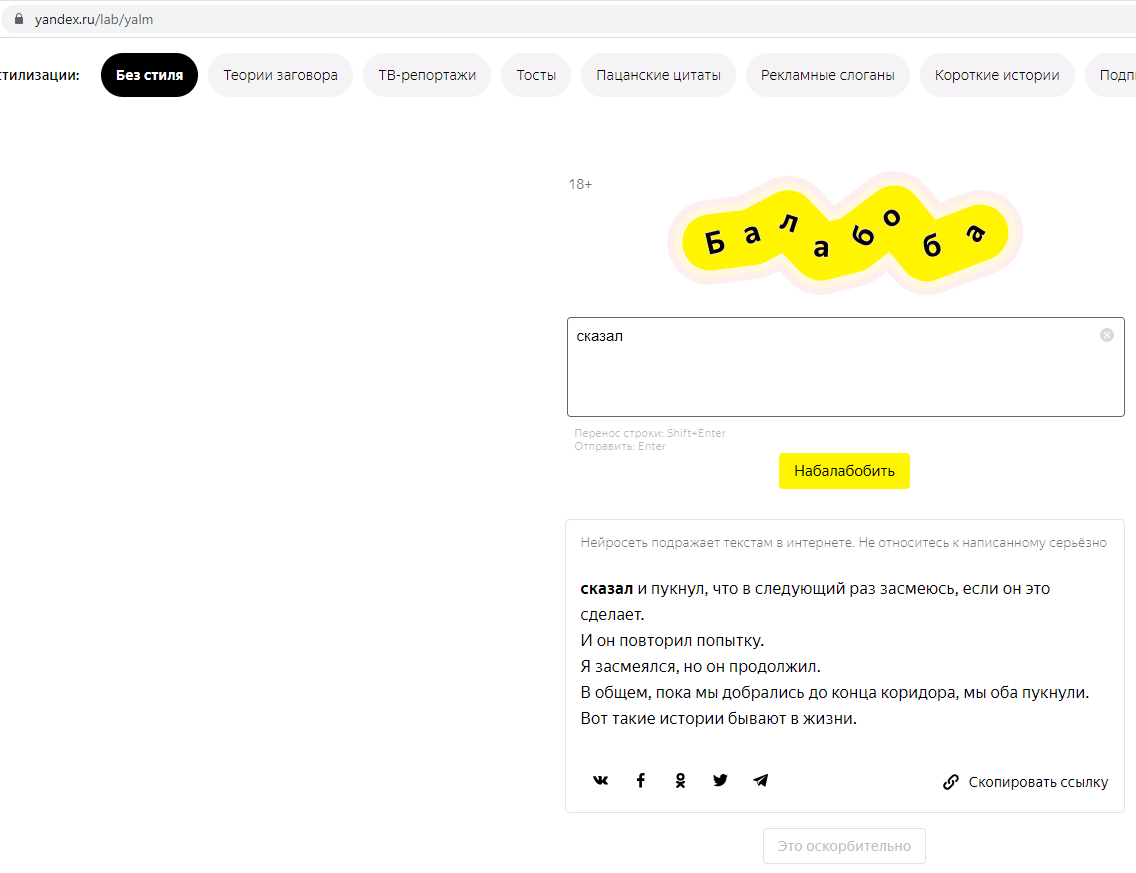Click the yandex.ru/lab/yalm address bar URL
The height and width of the screenshot is (873, 1136).
tap(94, 19)
